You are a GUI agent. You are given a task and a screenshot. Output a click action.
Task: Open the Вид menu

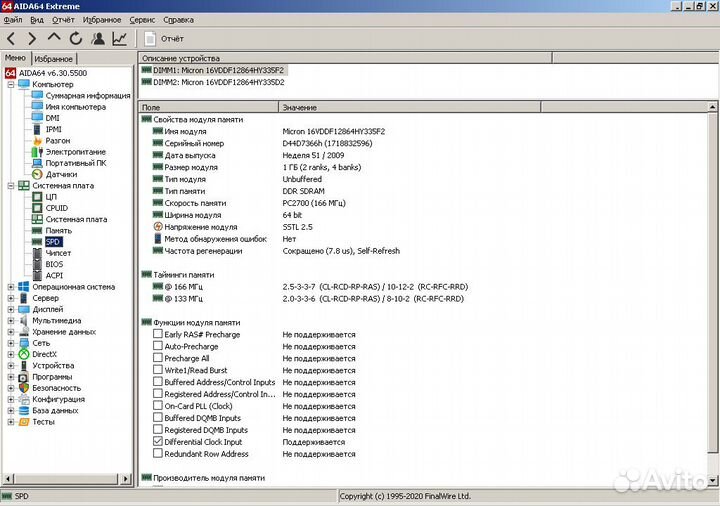click(x=37, y=20)
